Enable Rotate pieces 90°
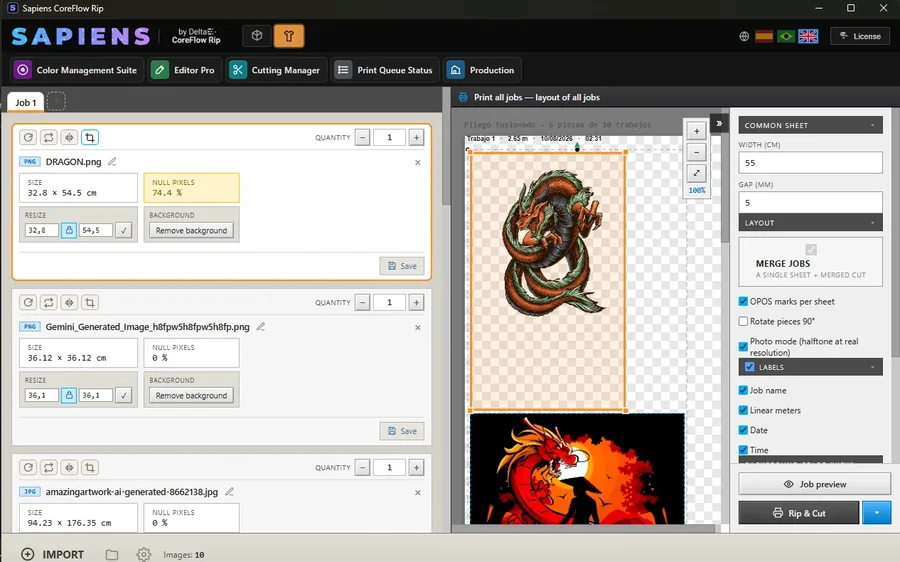The height and width of the screenshot is (562, 900). [x=743, y=321]
